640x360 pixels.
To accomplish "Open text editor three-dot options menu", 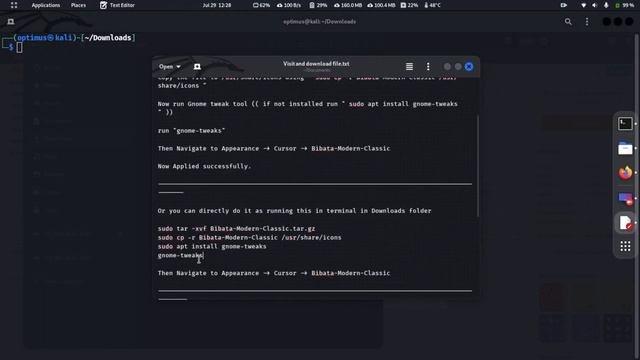I will tap(428, 67).
